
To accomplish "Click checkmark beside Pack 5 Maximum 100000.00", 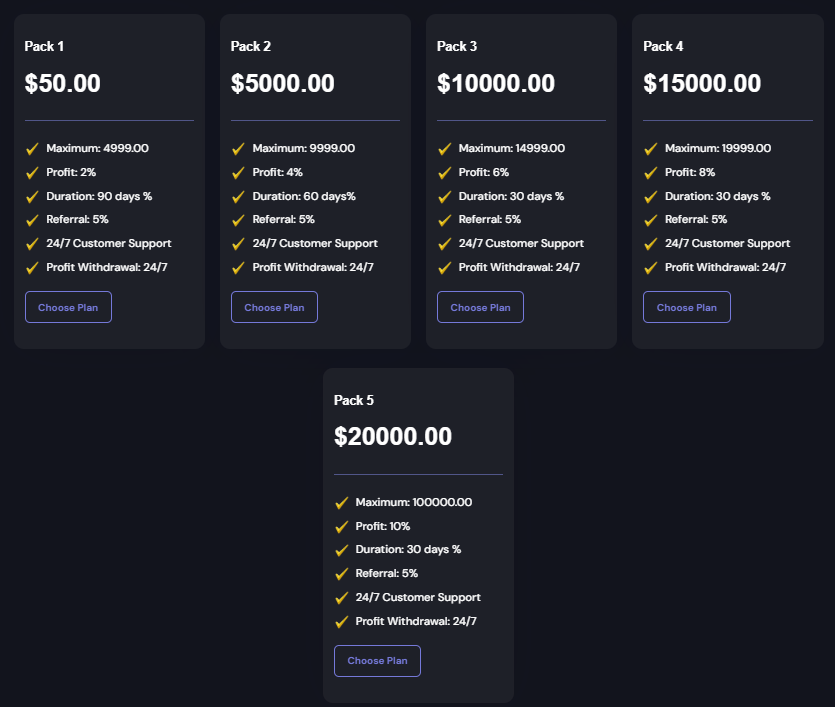I will 341,503.
